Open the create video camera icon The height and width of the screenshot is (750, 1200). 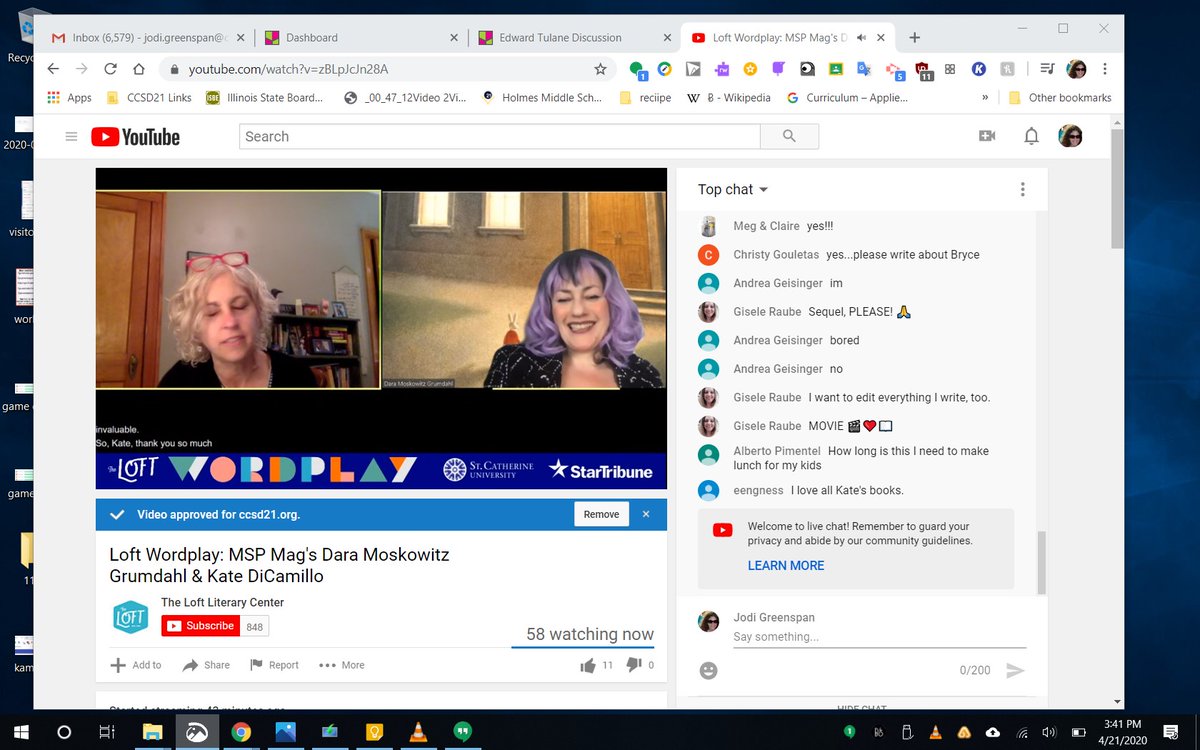987,136
